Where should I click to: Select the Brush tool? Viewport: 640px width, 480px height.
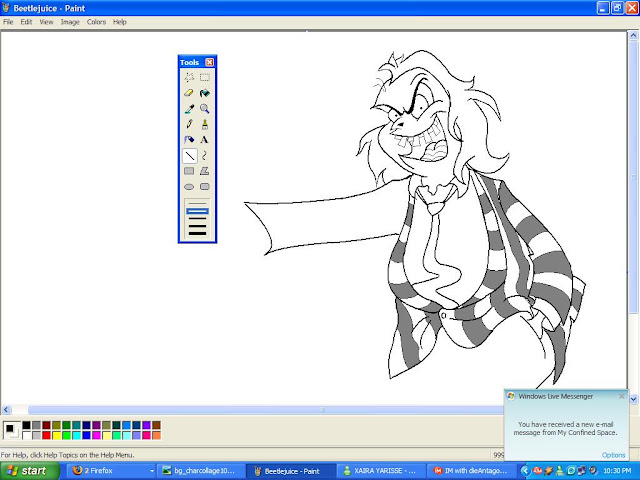[204, 124]
